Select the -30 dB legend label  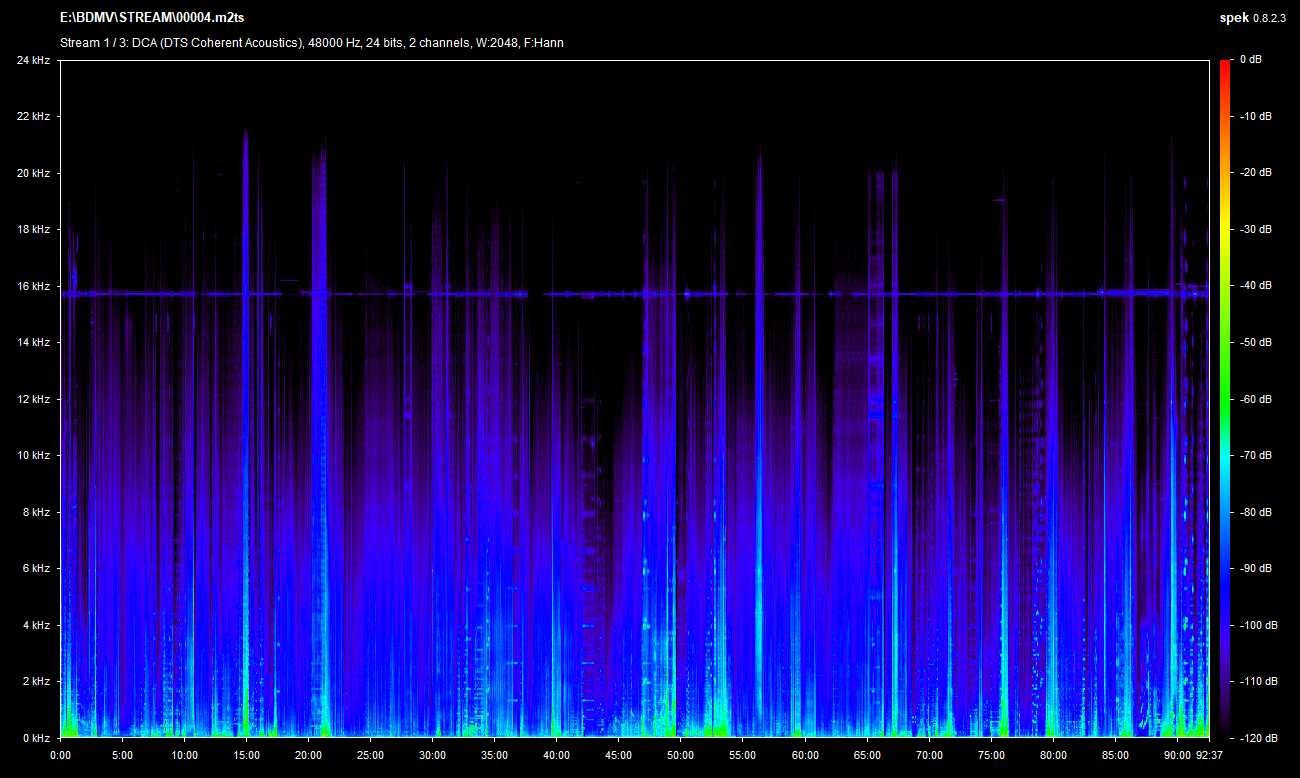[x=1254, y=229]
